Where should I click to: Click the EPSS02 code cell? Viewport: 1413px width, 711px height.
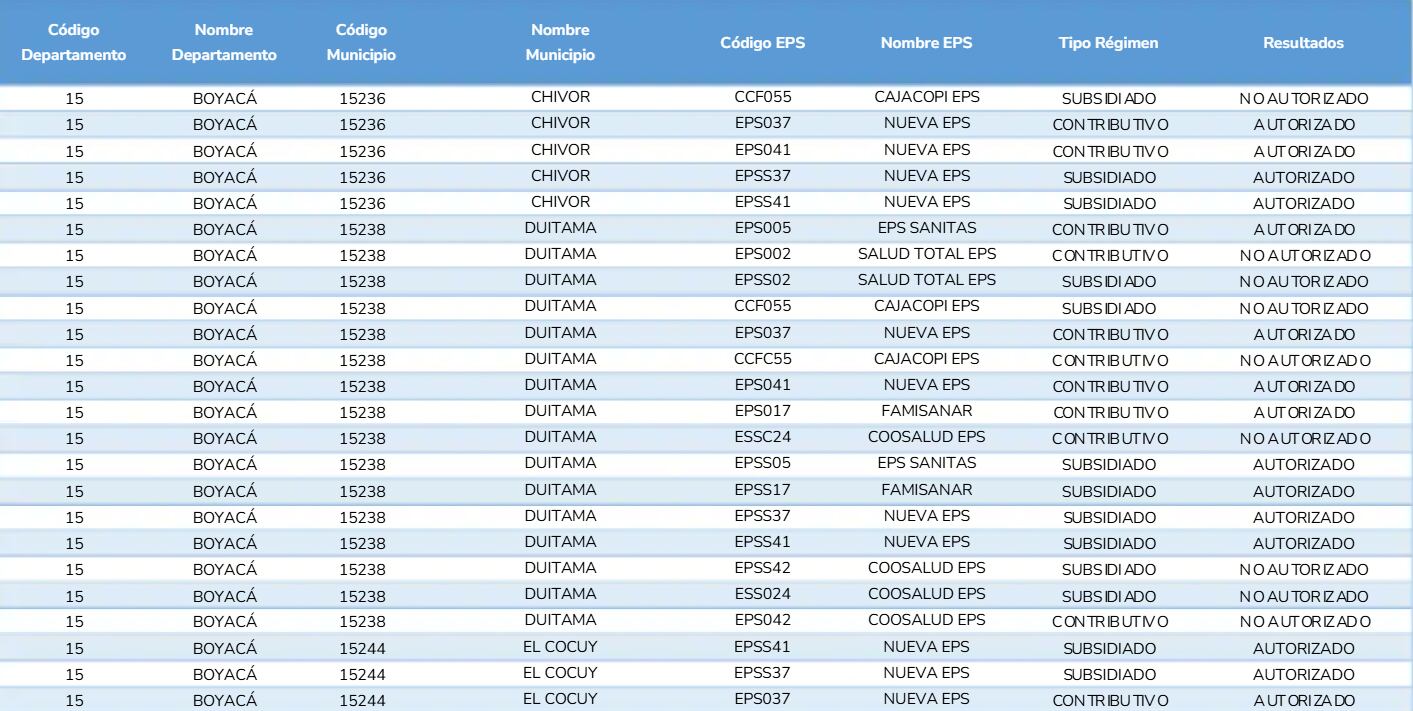coord(763,280)
